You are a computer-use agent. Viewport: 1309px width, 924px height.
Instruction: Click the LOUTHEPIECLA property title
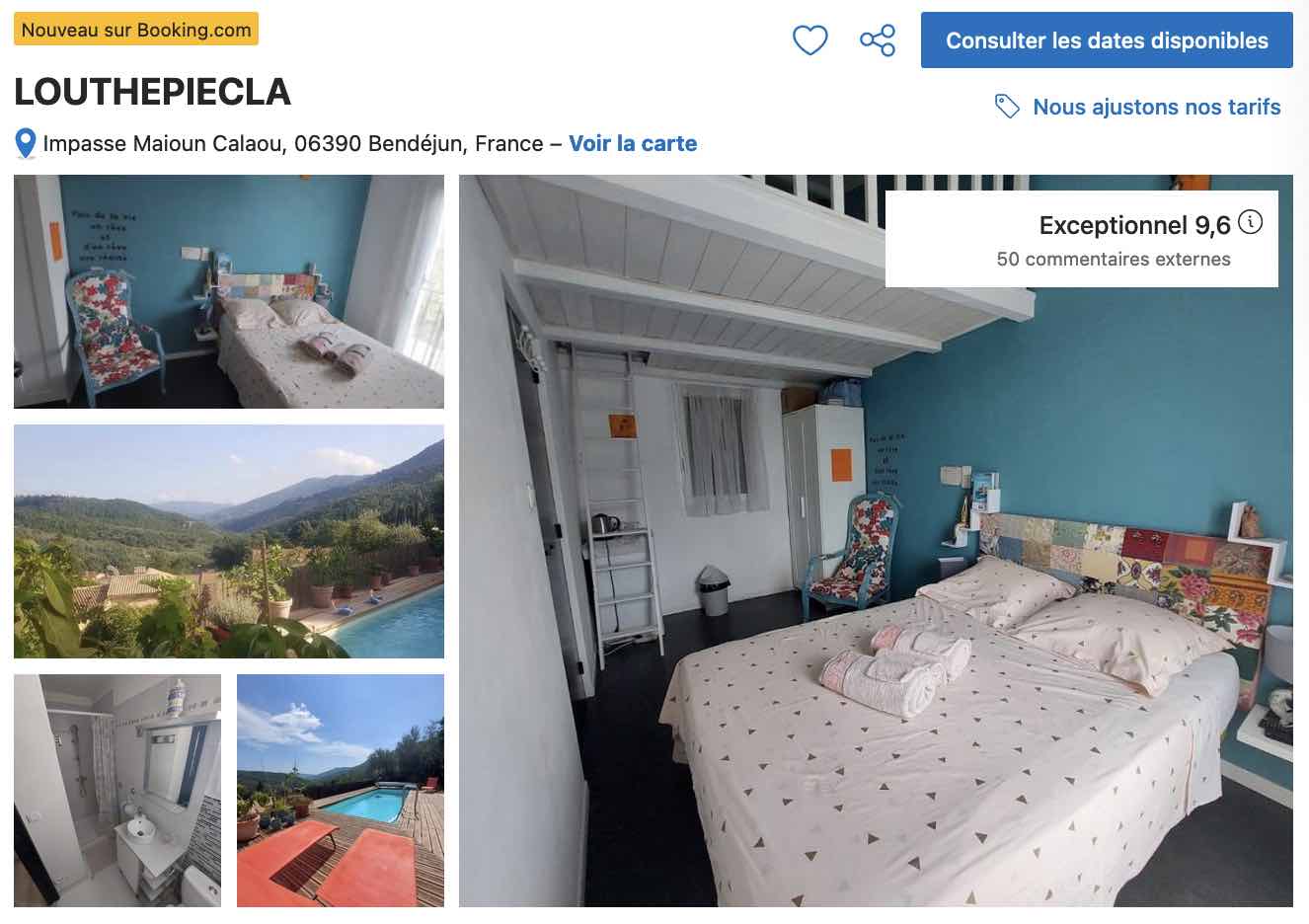point(153,92)
